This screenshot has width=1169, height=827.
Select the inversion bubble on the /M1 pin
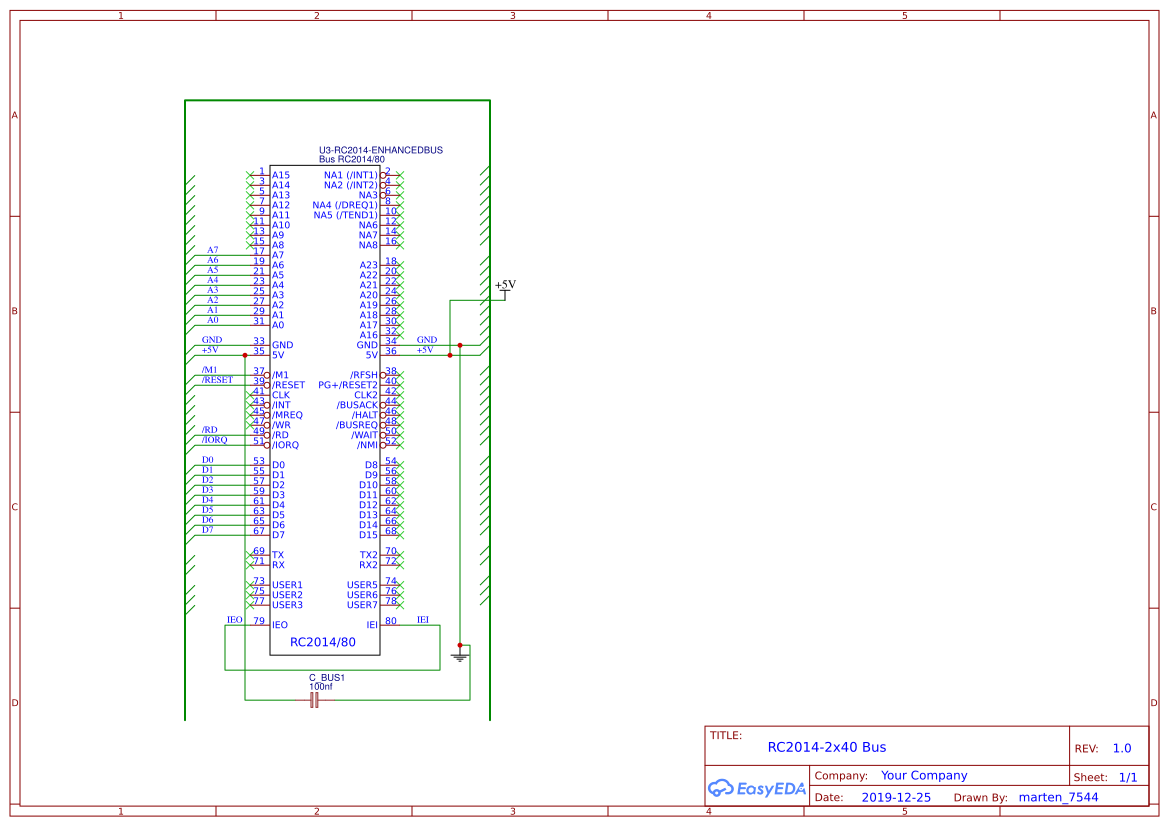(x=267, y=375)
